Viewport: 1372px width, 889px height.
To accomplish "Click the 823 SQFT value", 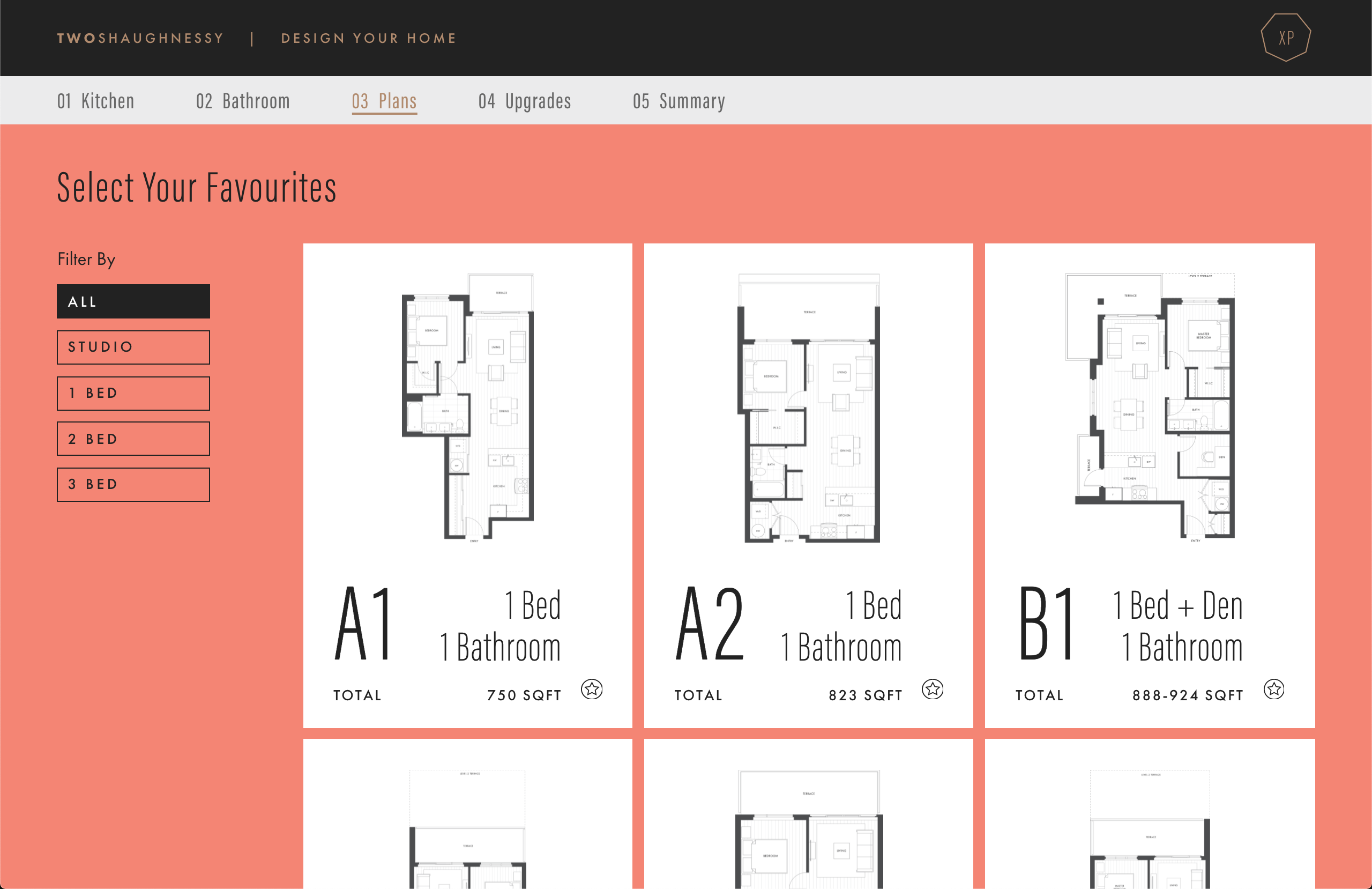I will pos(866,695).
